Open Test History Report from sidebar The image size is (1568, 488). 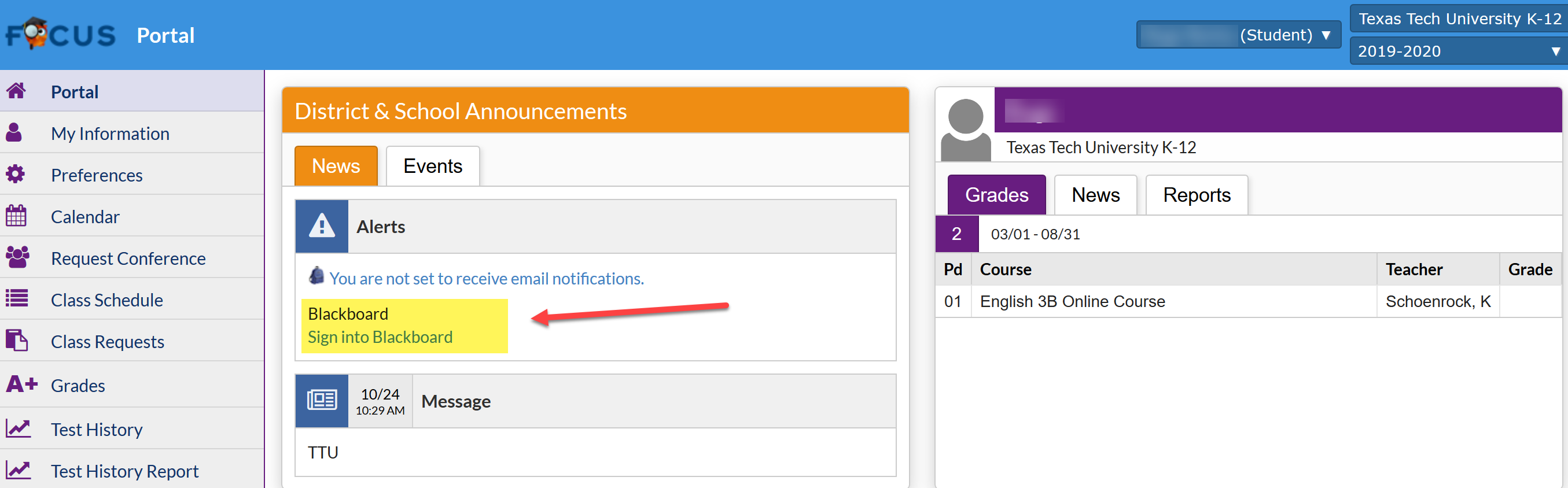[x=131, y=470]
